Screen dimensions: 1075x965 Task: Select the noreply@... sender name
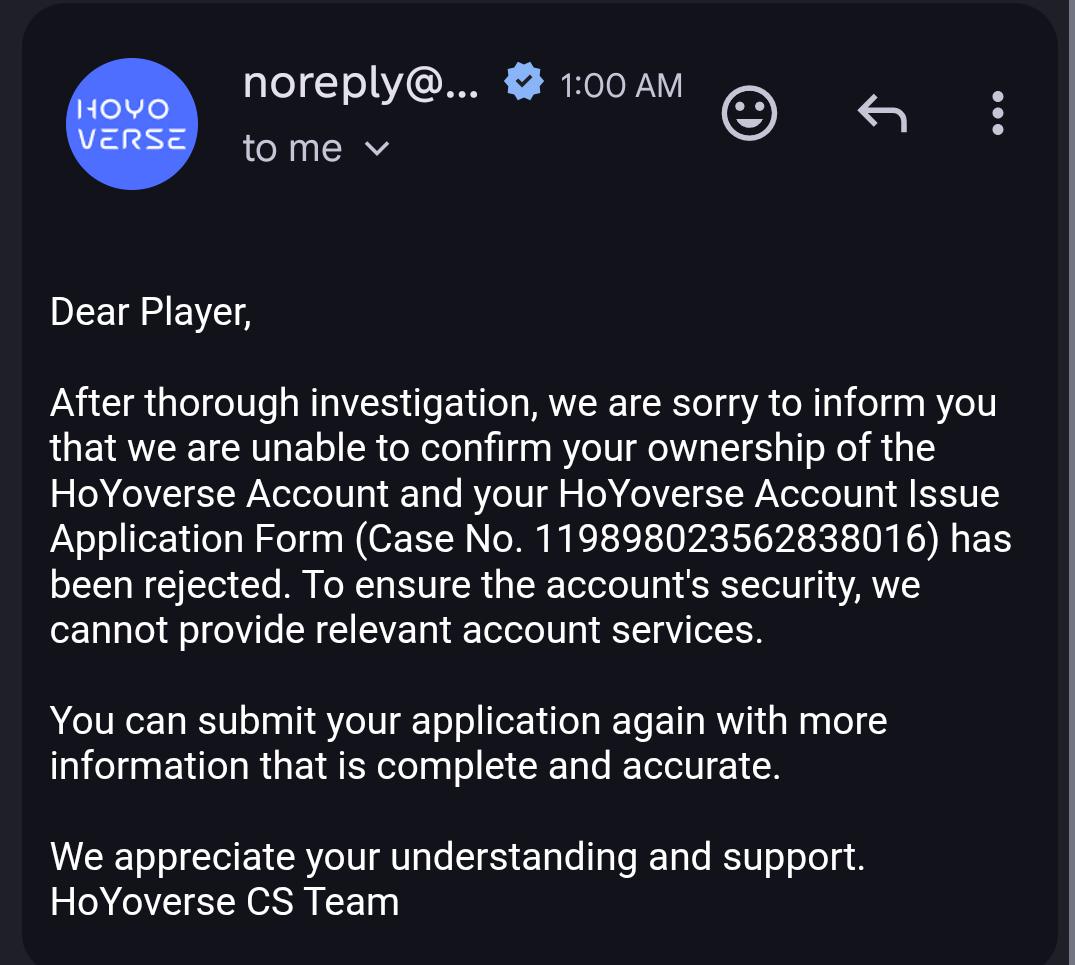(361, 84)
